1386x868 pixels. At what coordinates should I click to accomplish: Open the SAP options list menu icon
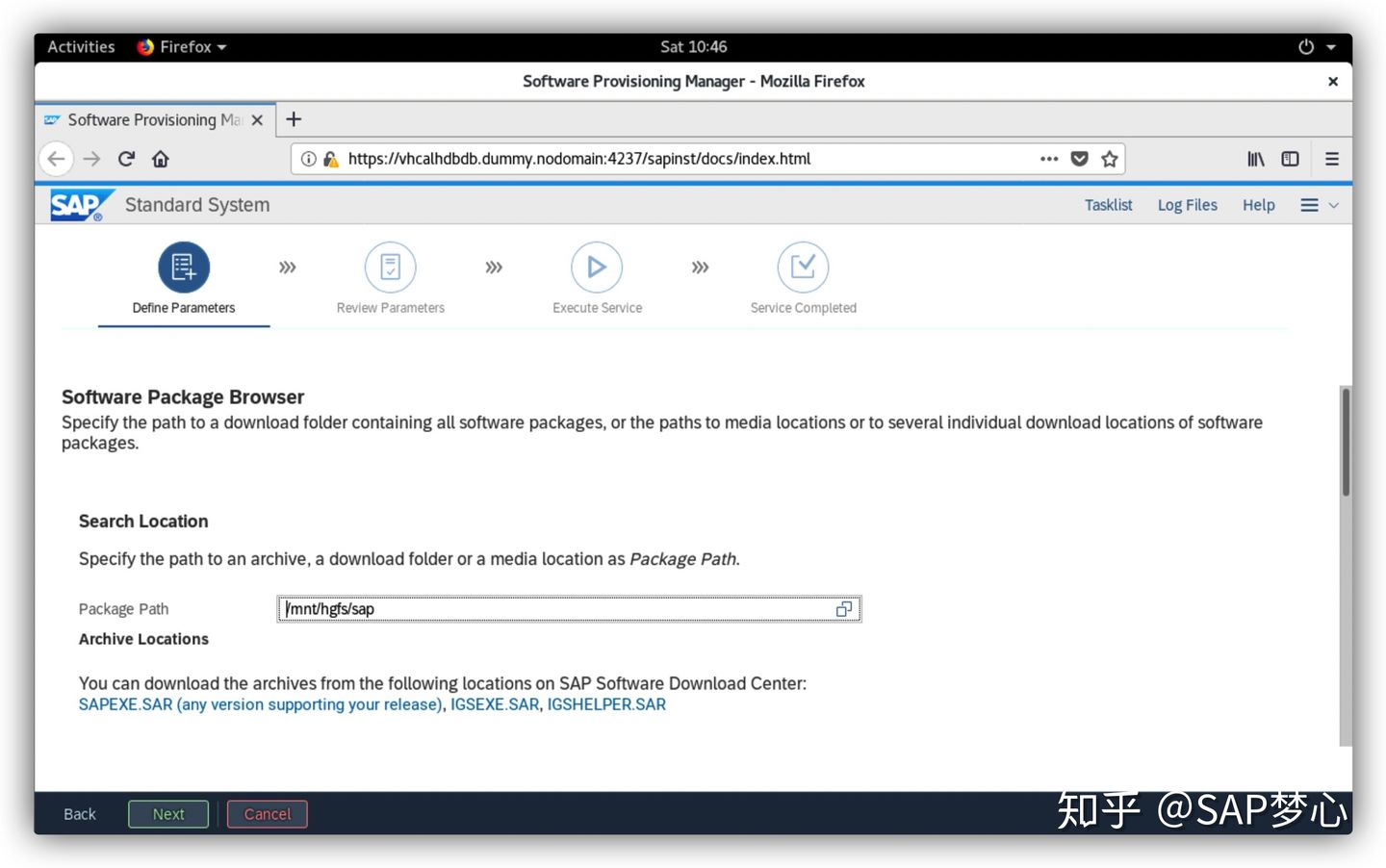point(1309,205)
